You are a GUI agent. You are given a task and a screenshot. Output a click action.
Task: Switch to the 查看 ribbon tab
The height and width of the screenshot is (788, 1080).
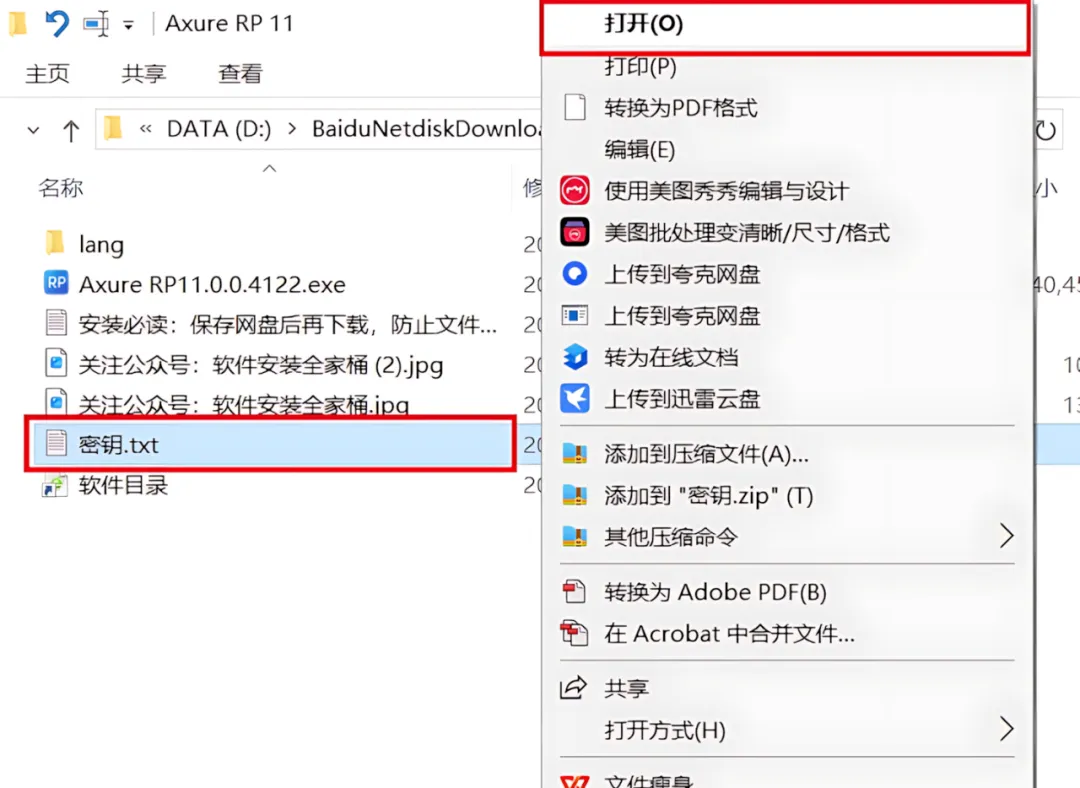(x=240, y=74)
